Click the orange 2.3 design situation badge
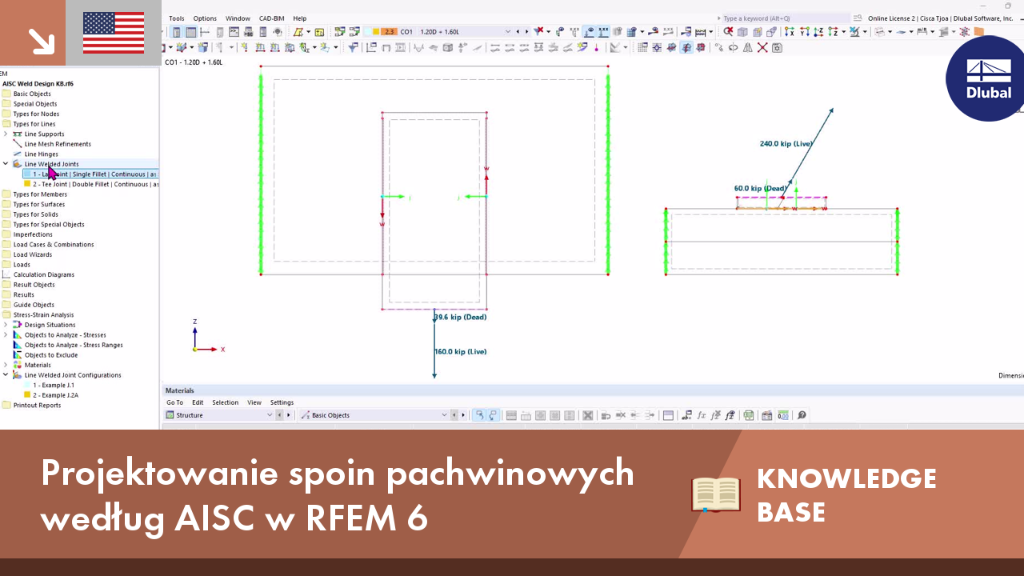Screen dimensions: 1024x576 tap(389, 31)
